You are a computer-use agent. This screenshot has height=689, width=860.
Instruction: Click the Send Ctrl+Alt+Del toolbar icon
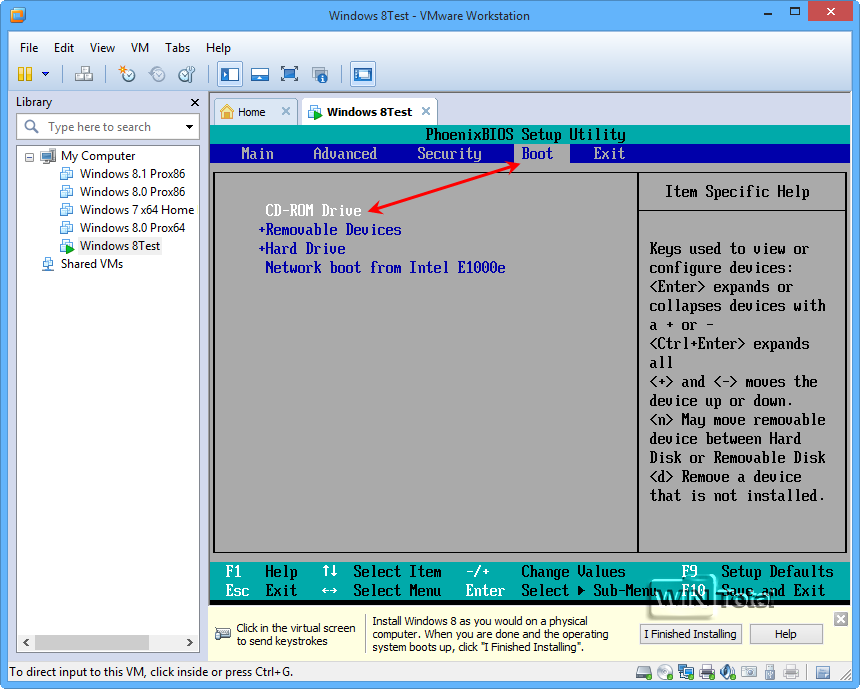click(x=84, y=74)
